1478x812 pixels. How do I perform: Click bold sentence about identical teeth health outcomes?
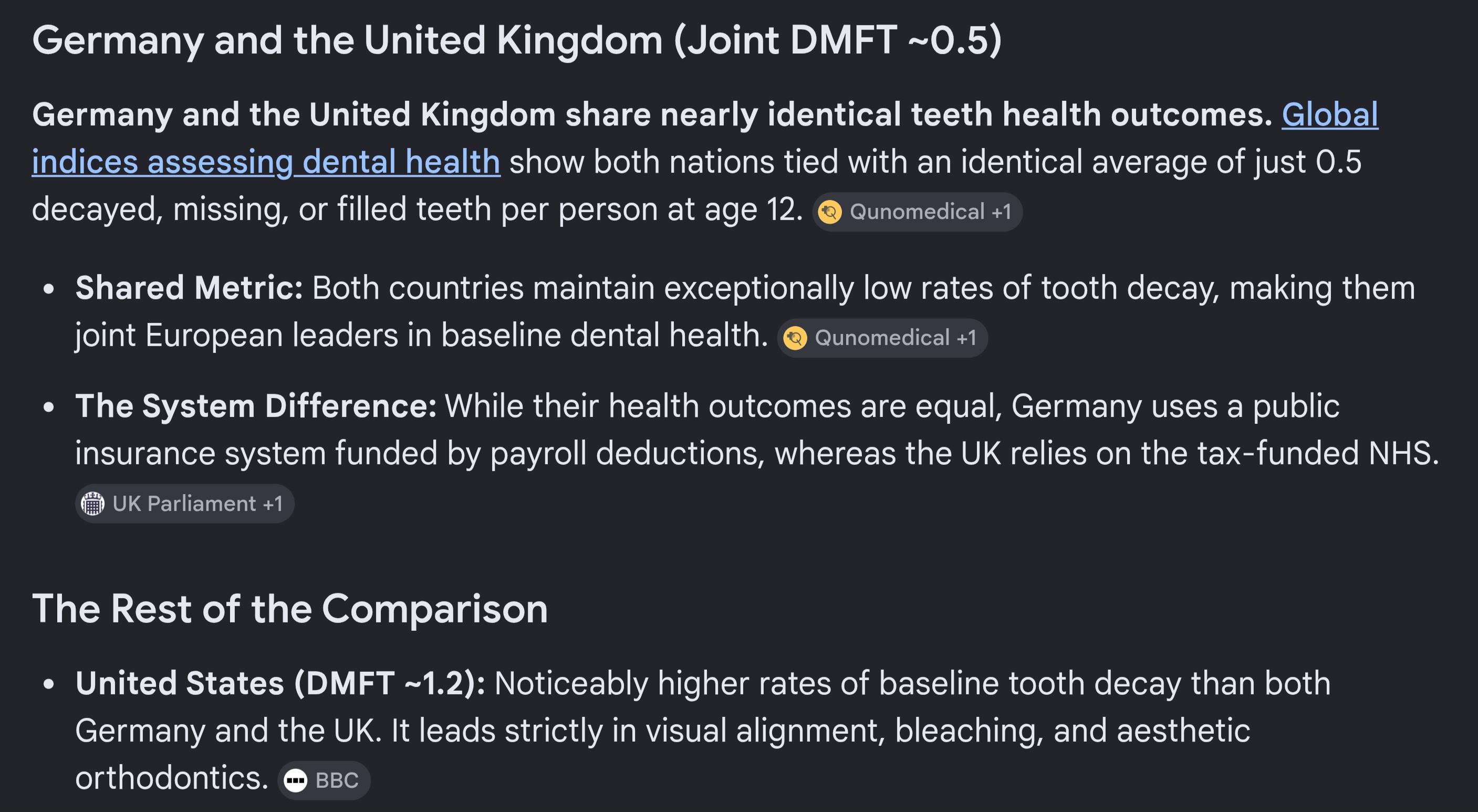coord(652,115)
